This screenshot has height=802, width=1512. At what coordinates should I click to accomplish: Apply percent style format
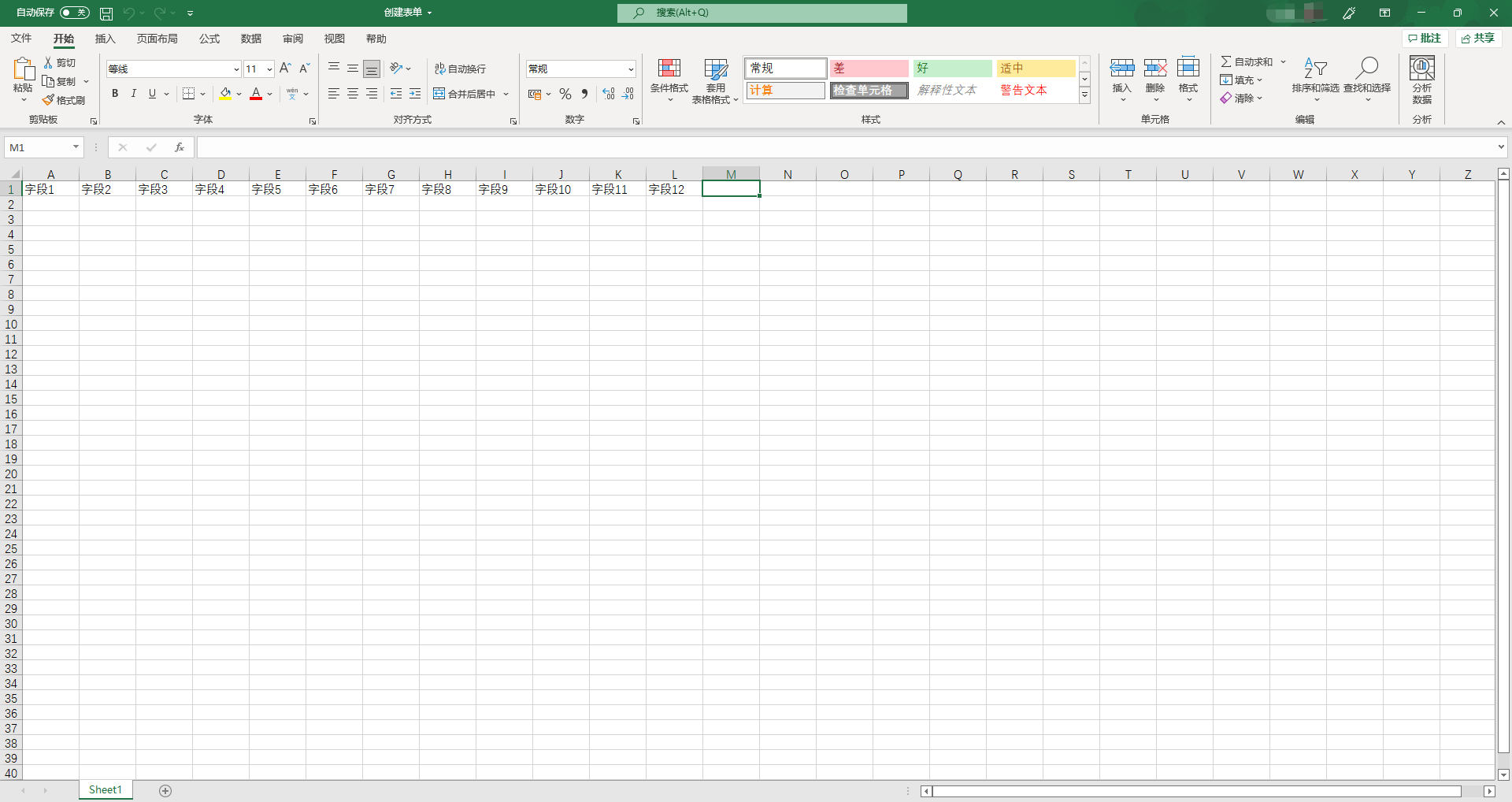pos(565,94)
